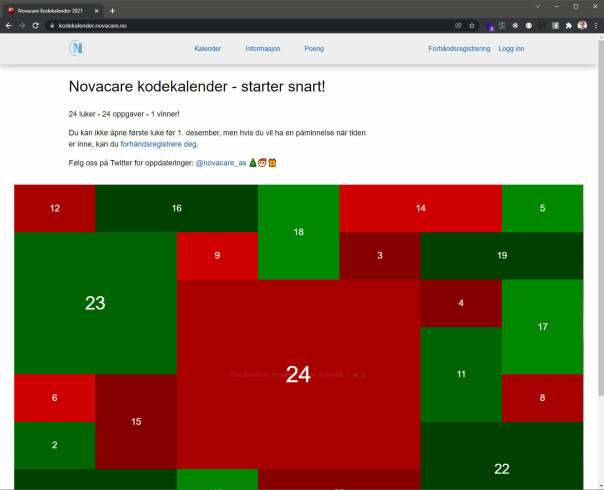Open calendar door 16

(176, 208)
